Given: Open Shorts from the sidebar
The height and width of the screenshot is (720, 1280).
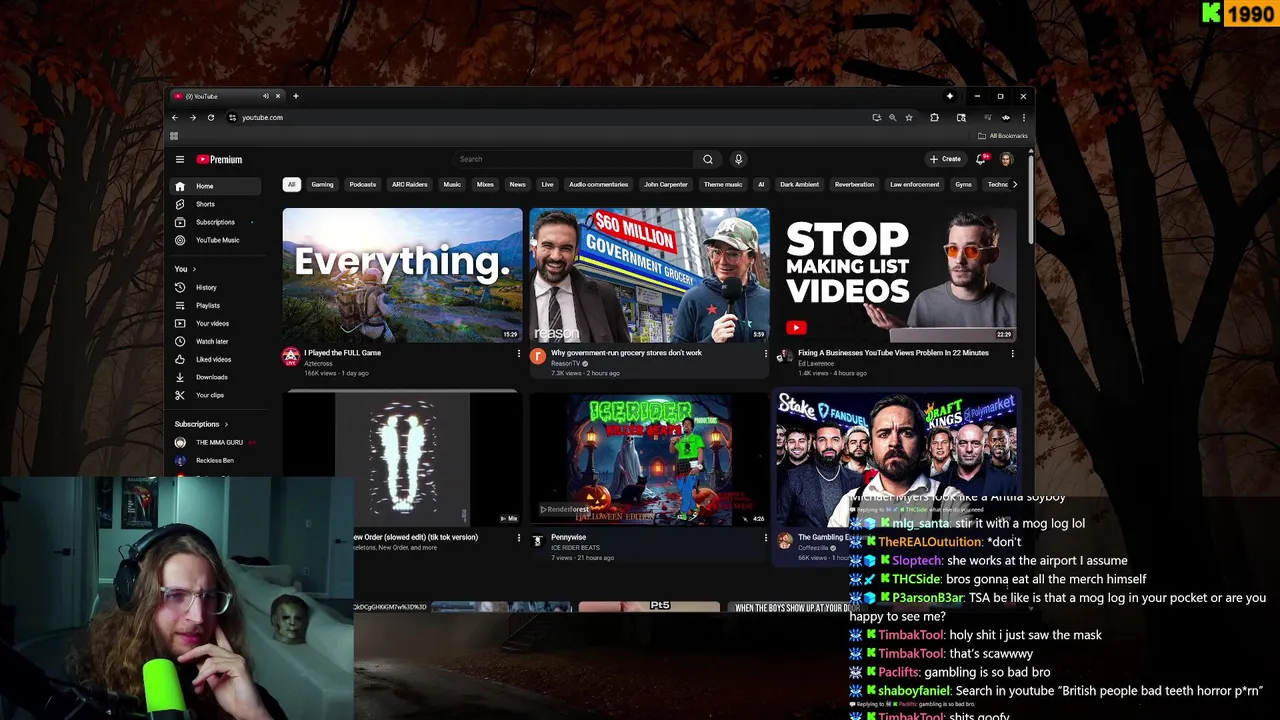Looking at the screenshot, I should (213, 204).
